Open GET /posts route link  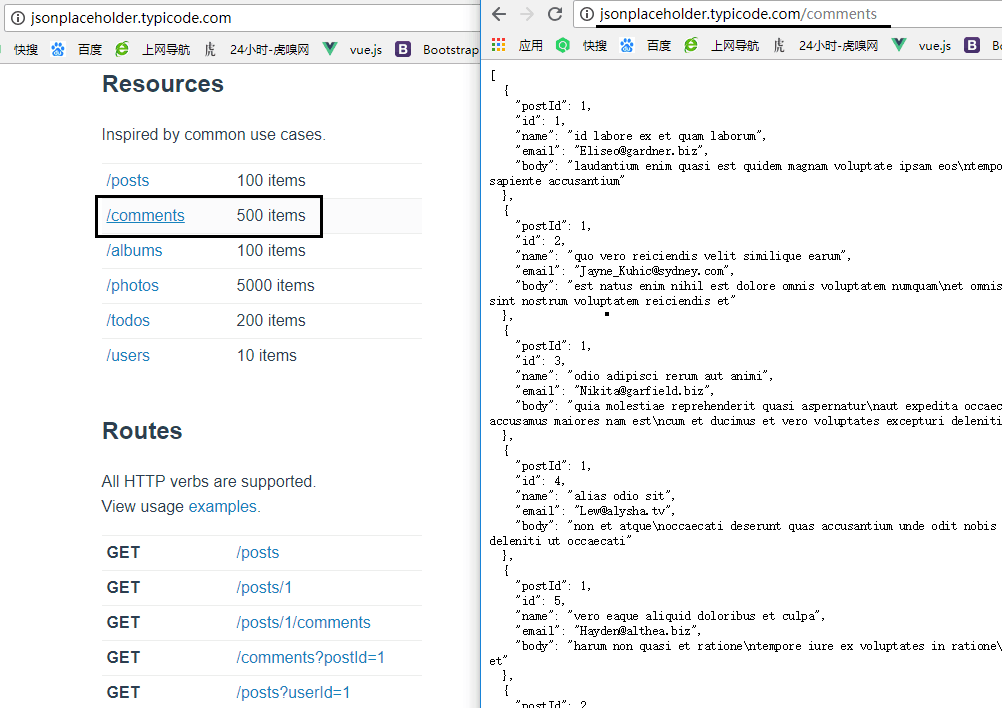point(258,553)
